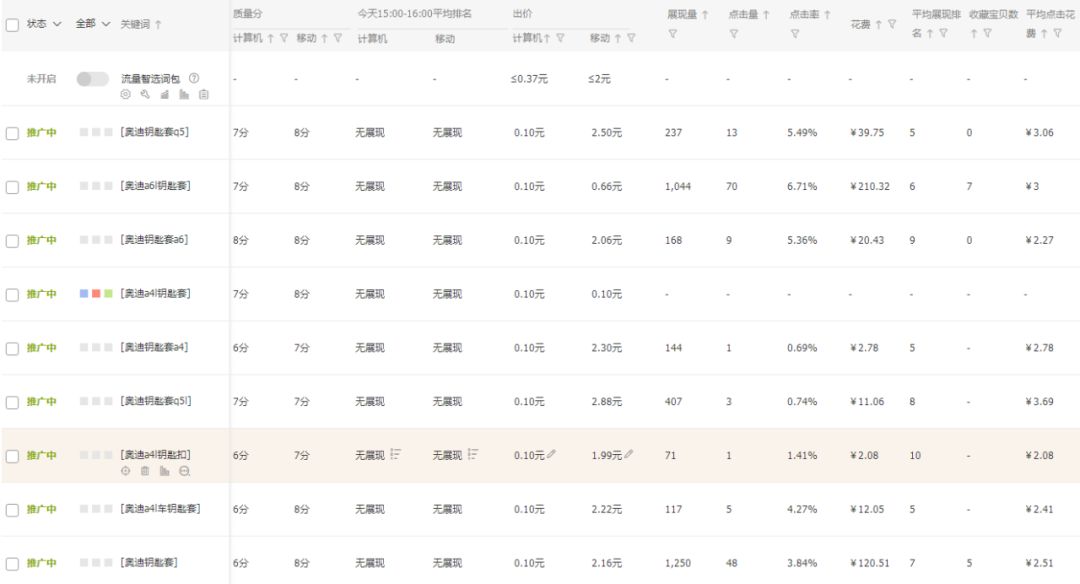Open the help question-mark icon beside 流量智选词包

[x=194, y=78]
